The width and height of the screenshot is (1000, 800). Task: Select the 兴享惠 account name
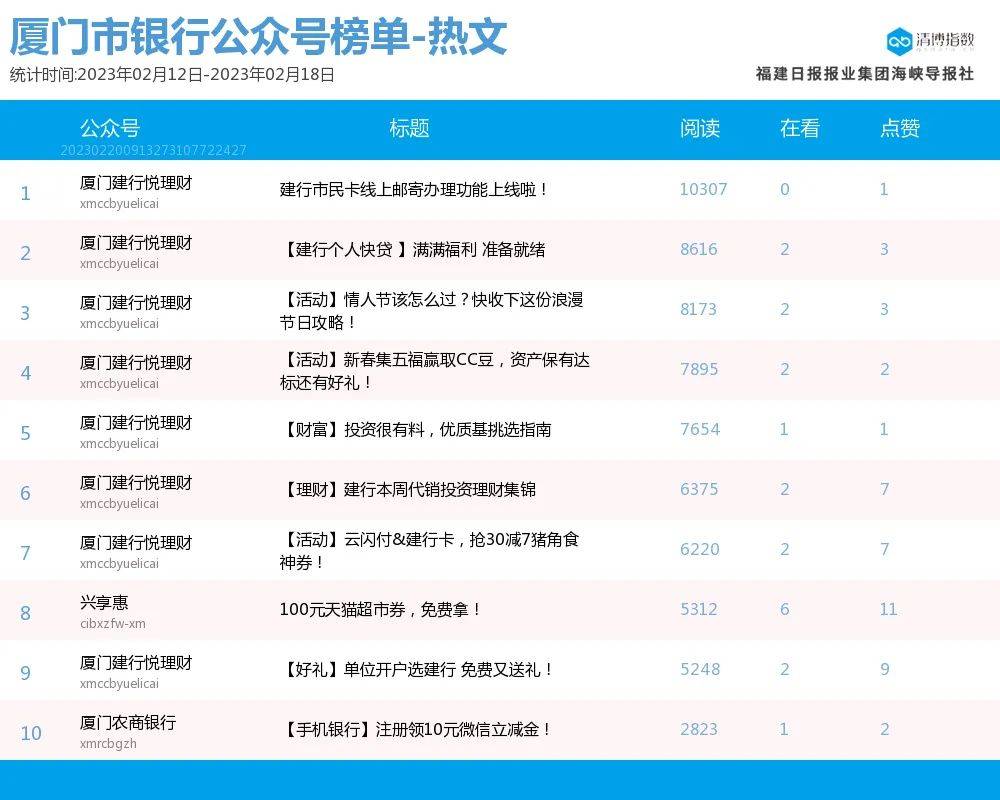(104, 603)
